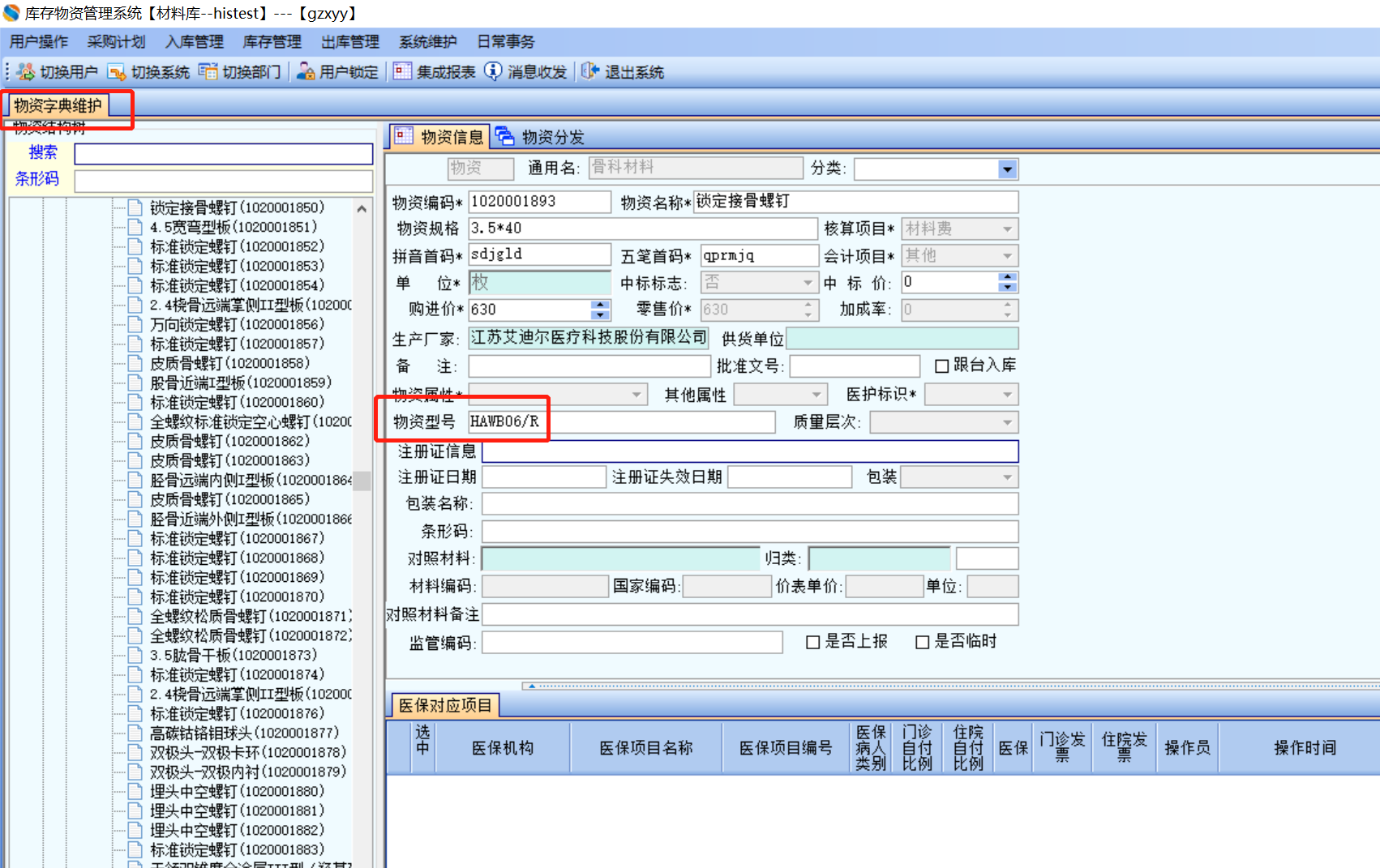Open the 质量层次 dropdown
Screen dimensions: 1380x868
pyautogui.click(x=1007, y=422)
